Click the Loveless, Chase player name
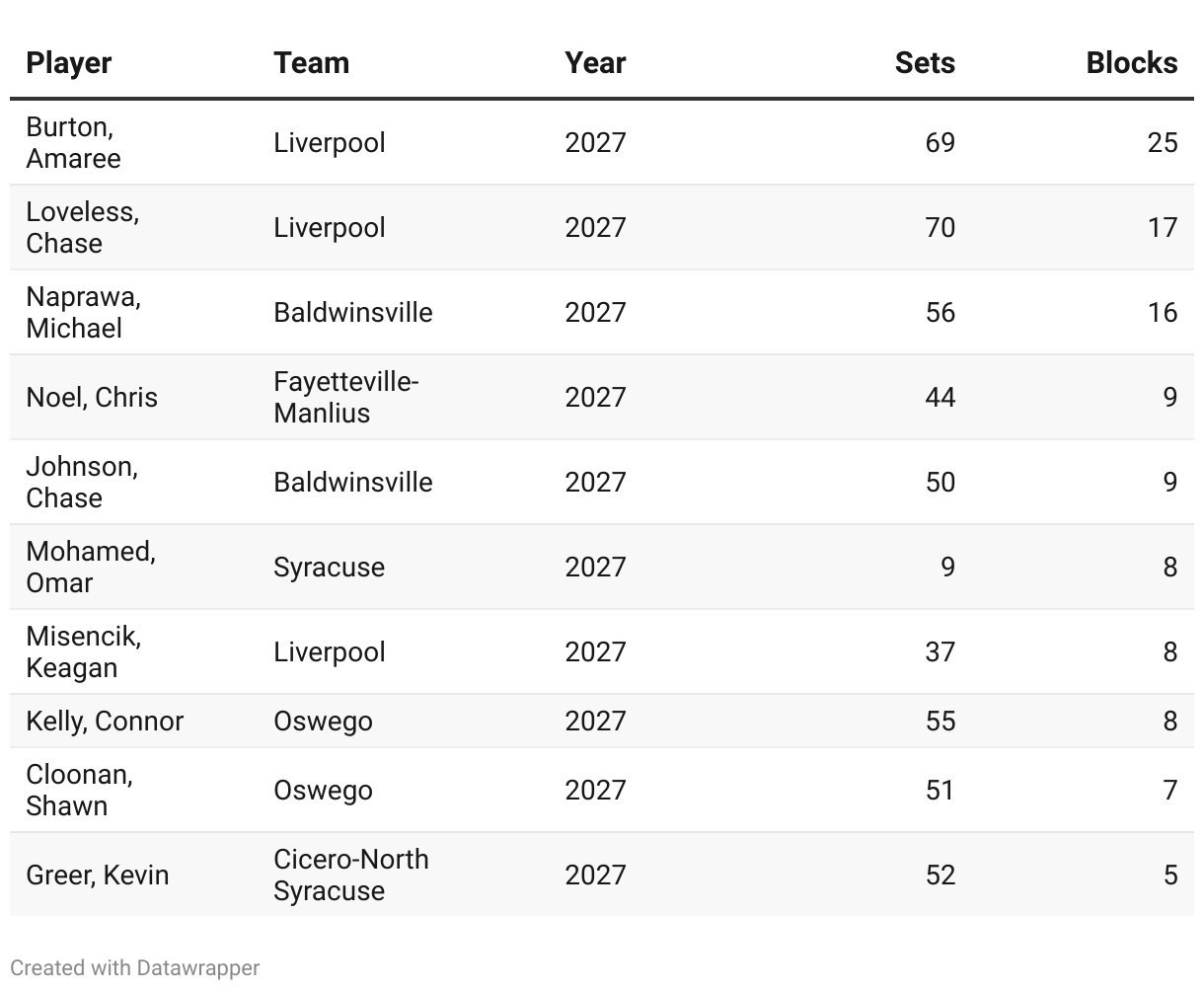Screen dimensions: 1204x991 coord(82,228)
